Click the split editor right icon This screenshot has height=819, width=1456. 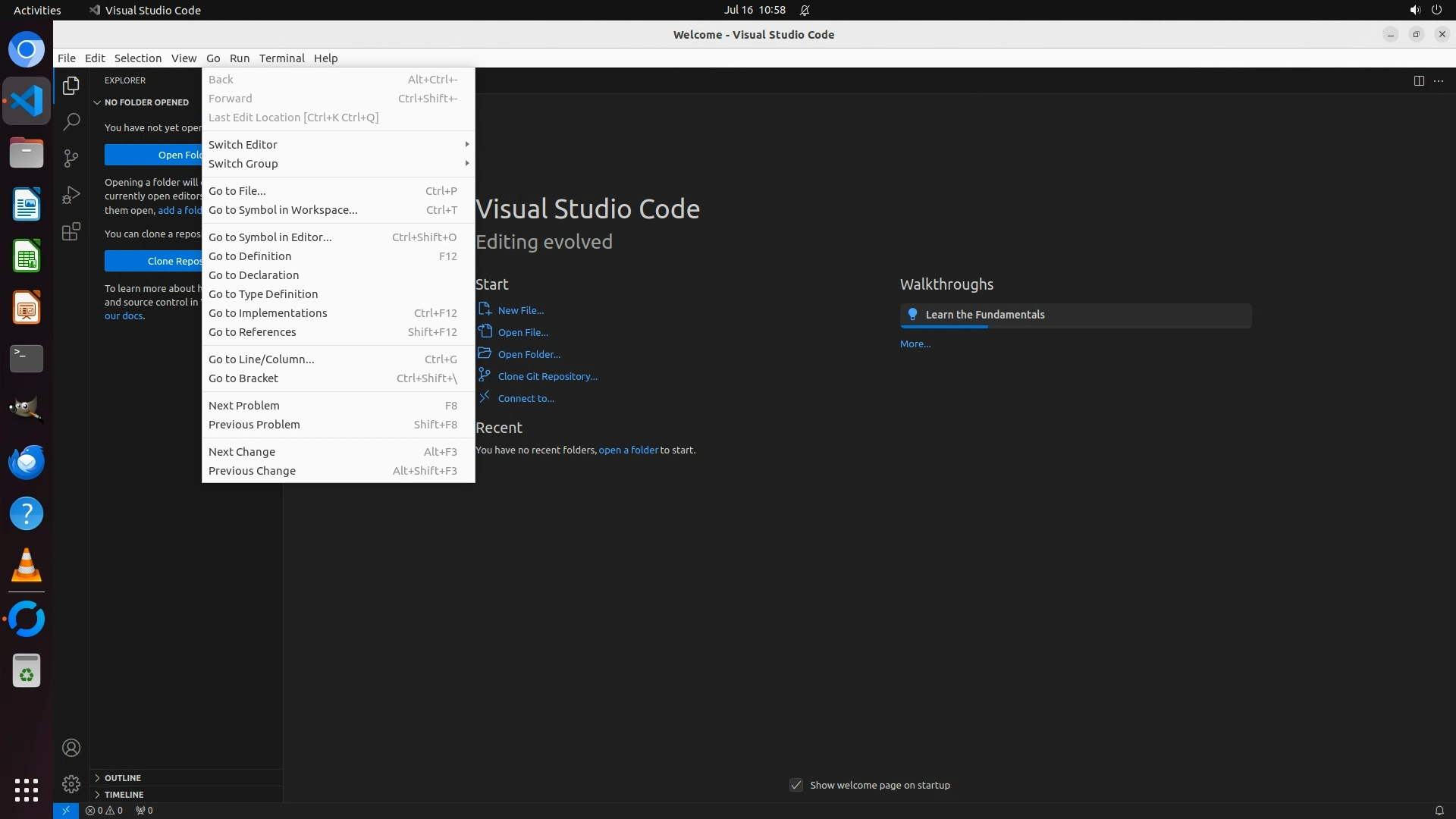tap(1418, 80)
